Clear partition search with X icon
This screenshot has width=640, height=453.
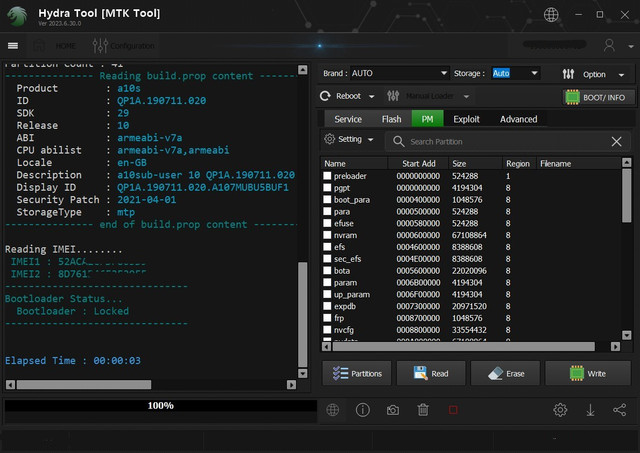click(616, 142)
